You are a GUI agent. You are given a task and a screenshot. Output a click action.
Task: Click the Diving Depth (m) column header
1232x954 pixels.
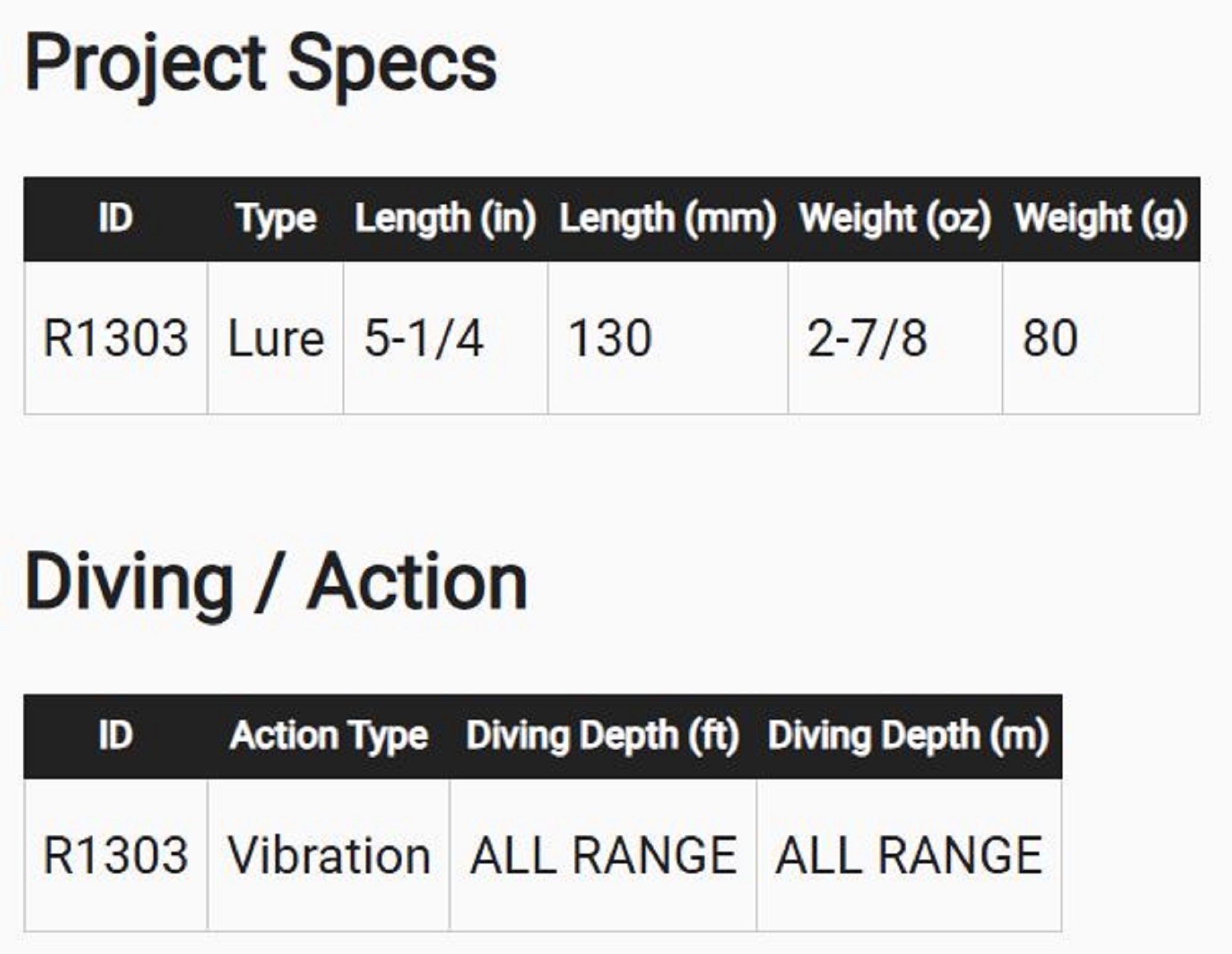908,736
